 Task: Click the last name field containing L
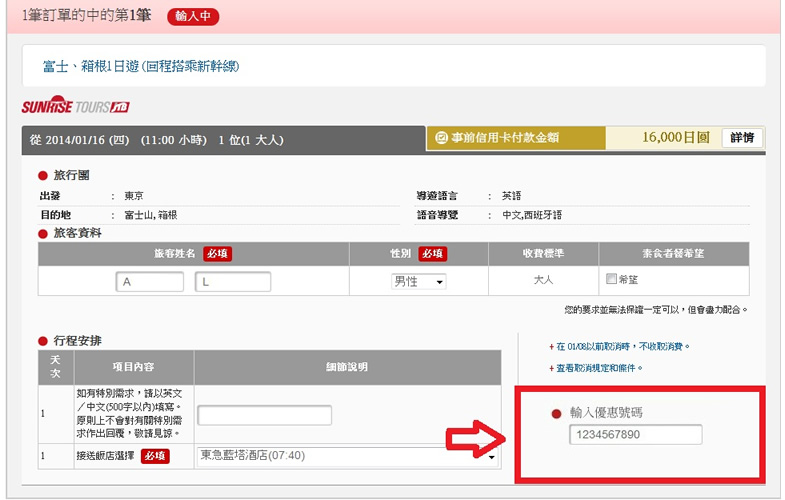232,282
